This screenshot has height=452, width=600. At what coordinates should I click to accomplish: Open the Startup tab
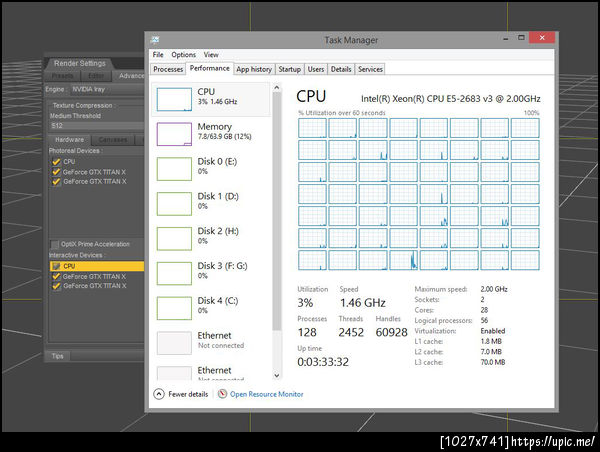pyautogui.click(x=289, y=69)
